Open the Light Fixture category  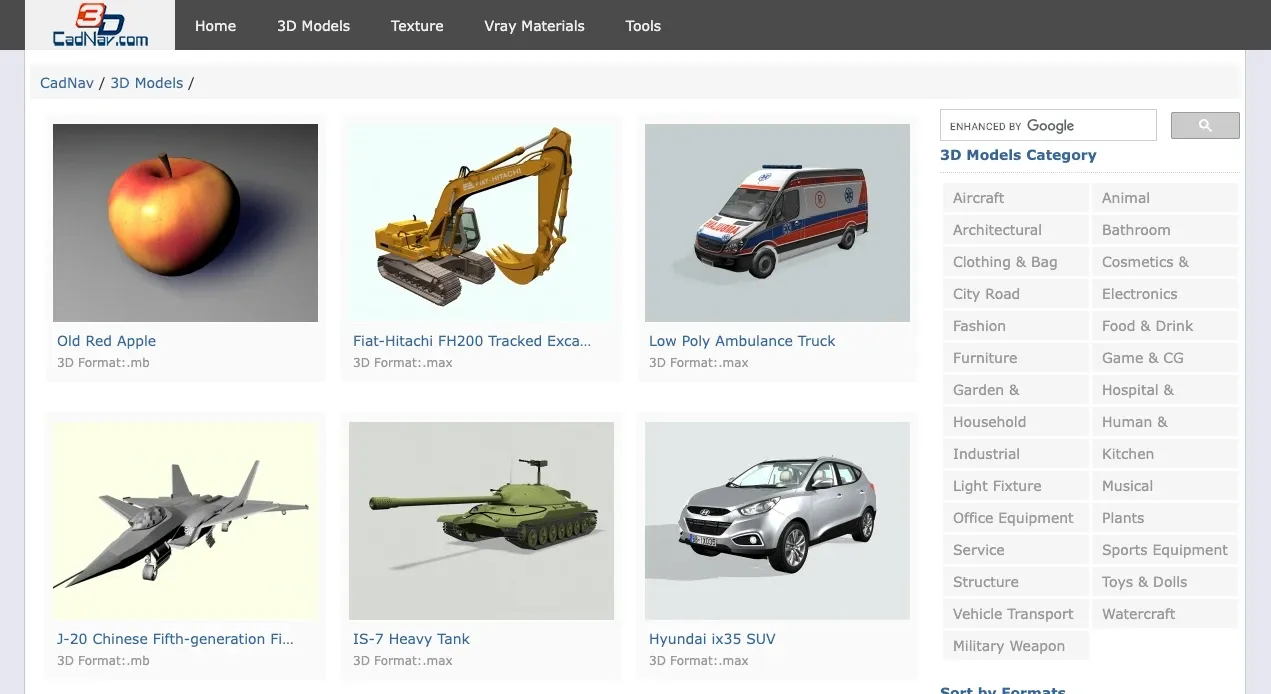(x=1015, y=486)
